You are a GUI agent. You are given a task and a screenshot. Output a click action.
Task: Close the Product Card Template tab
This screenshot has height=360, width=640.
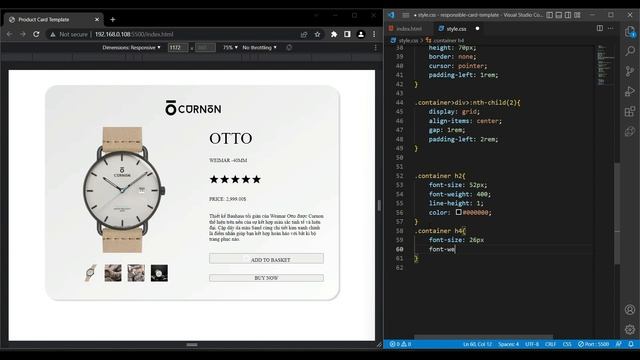pyautogui.click(x=97, y=19)
